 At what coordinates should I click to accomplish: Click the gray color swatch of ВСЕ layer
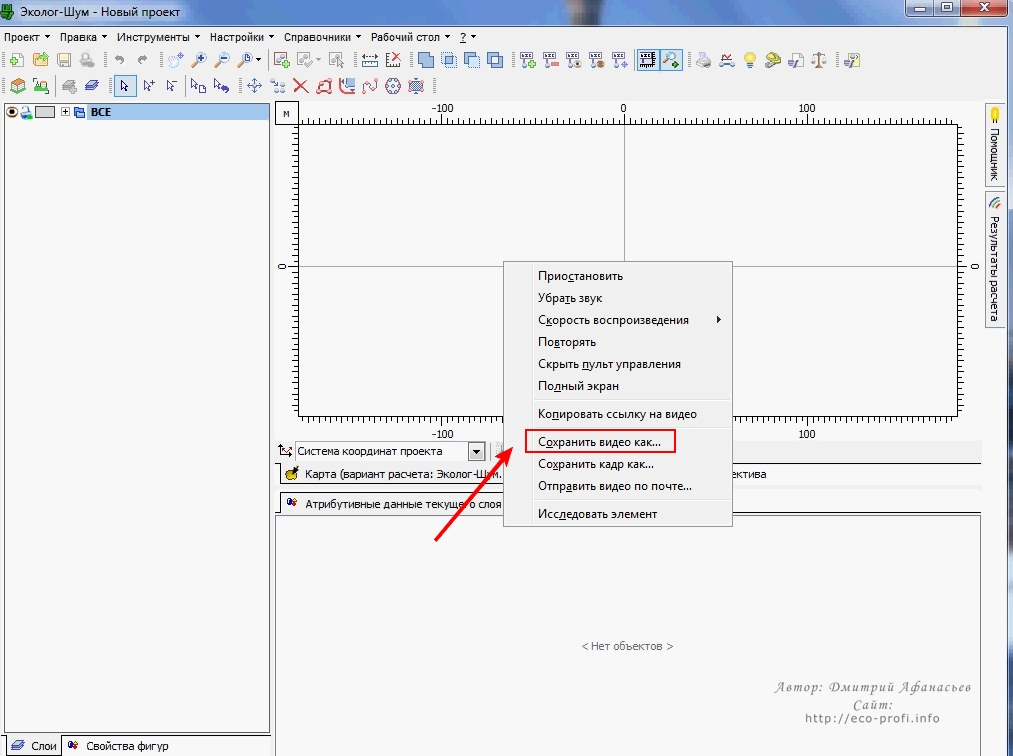tap(45, 112)
